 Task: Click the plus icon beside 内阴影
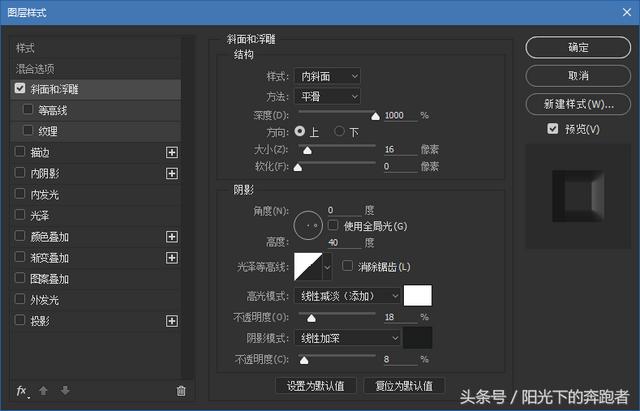pos(172,173)
